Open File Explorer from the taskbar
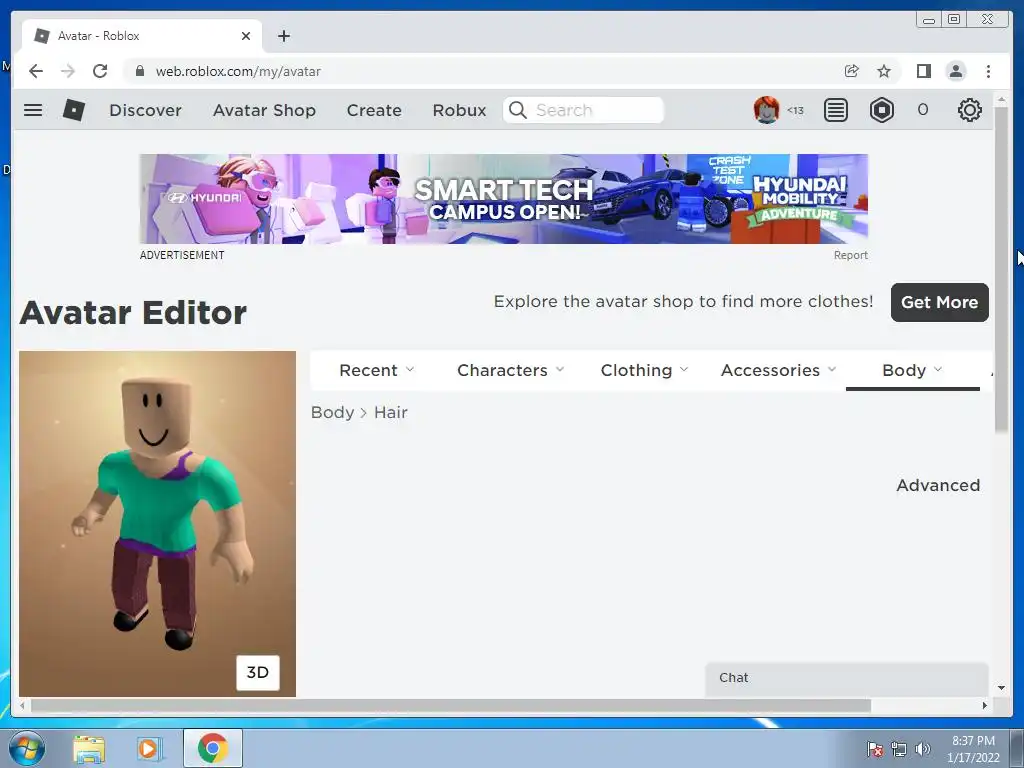The width and height of the screenshot is (1024, 768). pyautogui.click(x=89, y=748)
